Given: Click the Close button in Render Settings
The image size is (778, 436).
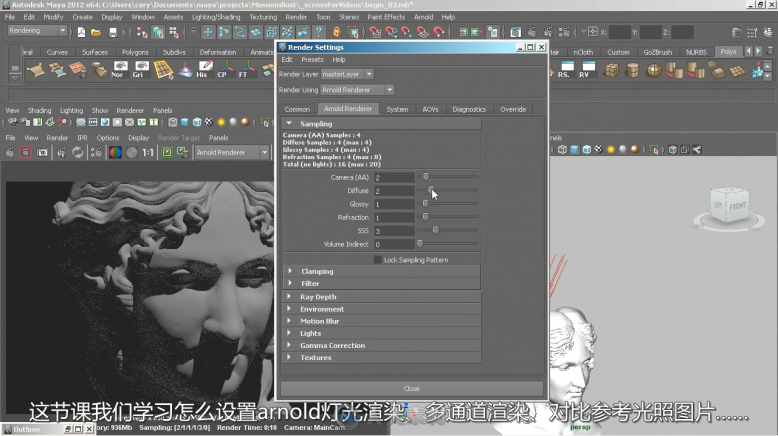Looking at the screenshot, I should click(x=411, y=388).
